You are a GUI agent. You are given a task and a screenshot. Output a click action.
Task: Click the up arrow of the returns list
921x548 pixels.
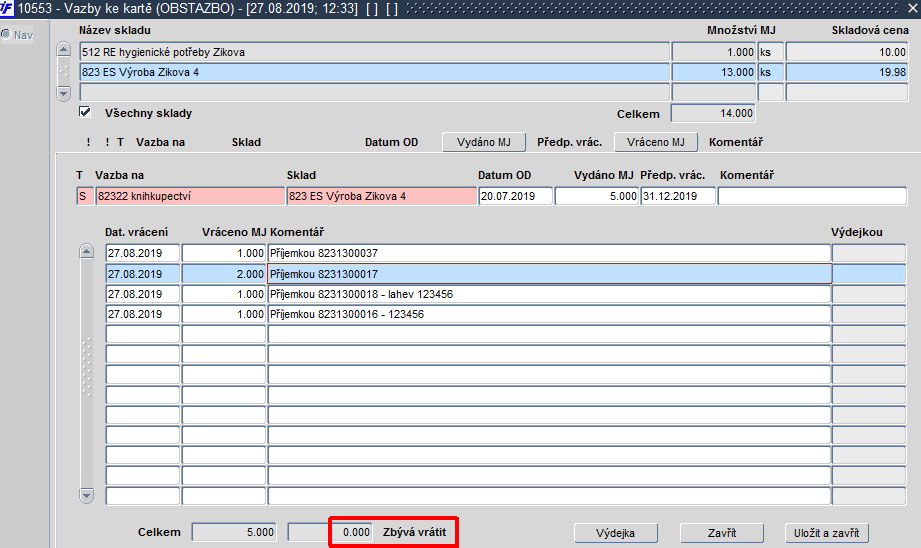click(86, 252)
